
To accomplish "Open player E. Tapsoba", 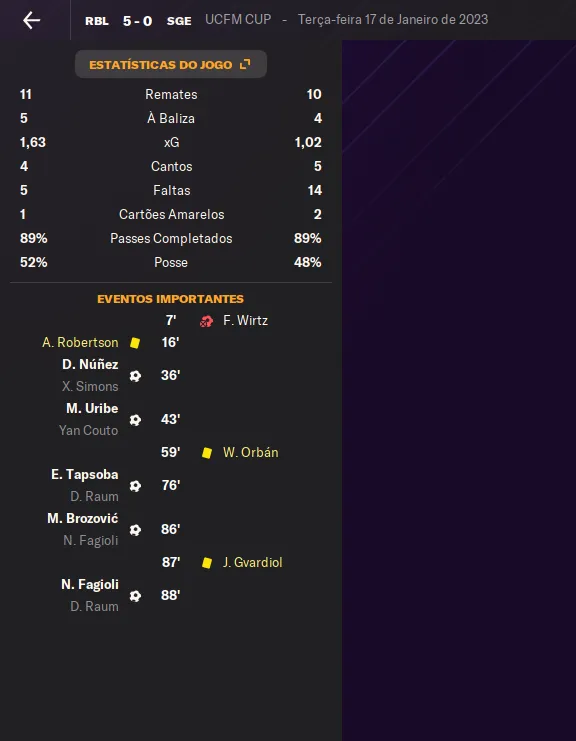I will click(x=85, y=474).
